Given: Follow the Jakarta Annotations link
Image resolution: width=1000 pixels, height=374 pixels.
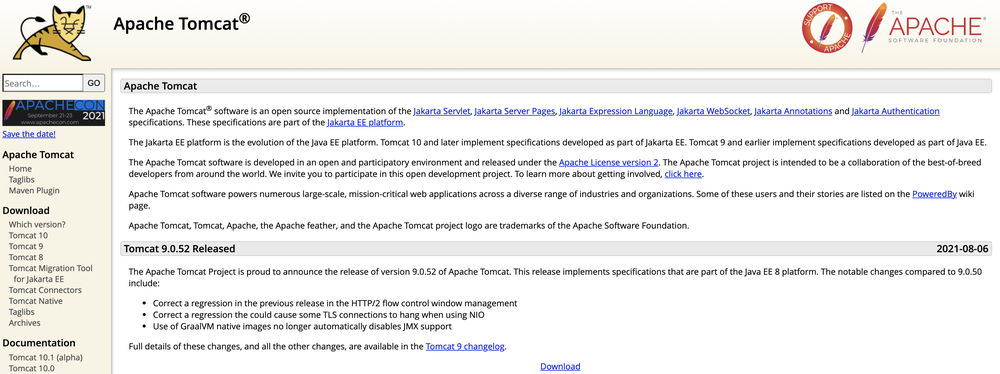Looking at the screenshot, I should coord(793,111).
